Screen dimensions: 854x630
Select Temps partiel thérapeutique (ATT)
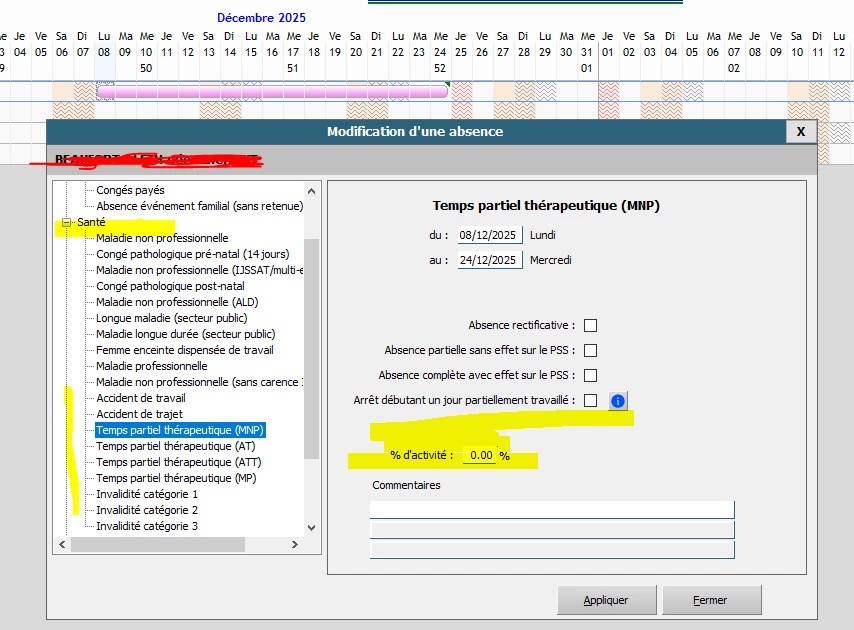click(179, 462)
